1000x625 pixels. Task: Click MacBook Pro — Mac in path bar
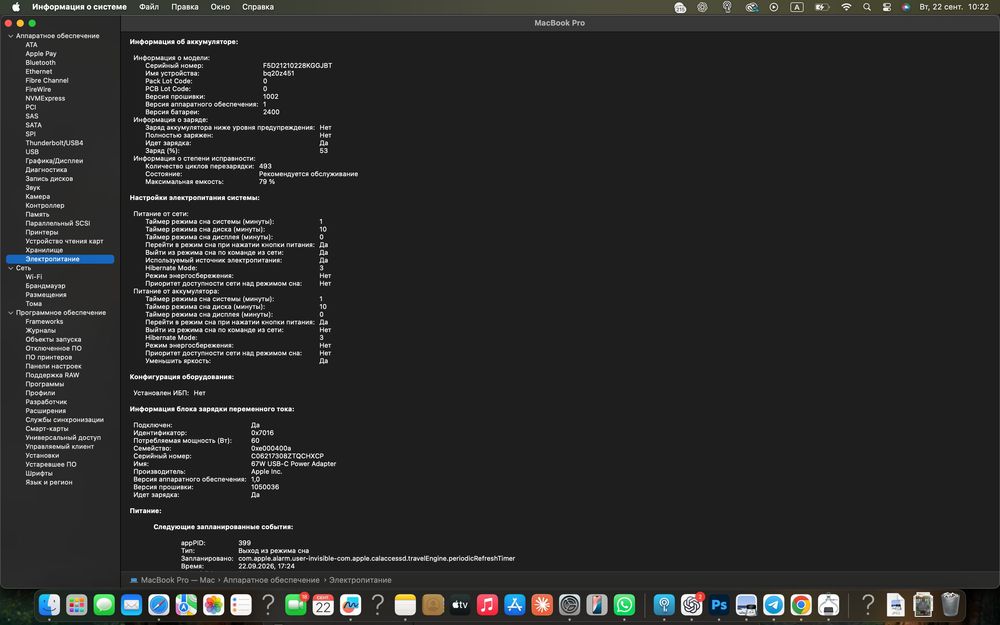point(172,580)
